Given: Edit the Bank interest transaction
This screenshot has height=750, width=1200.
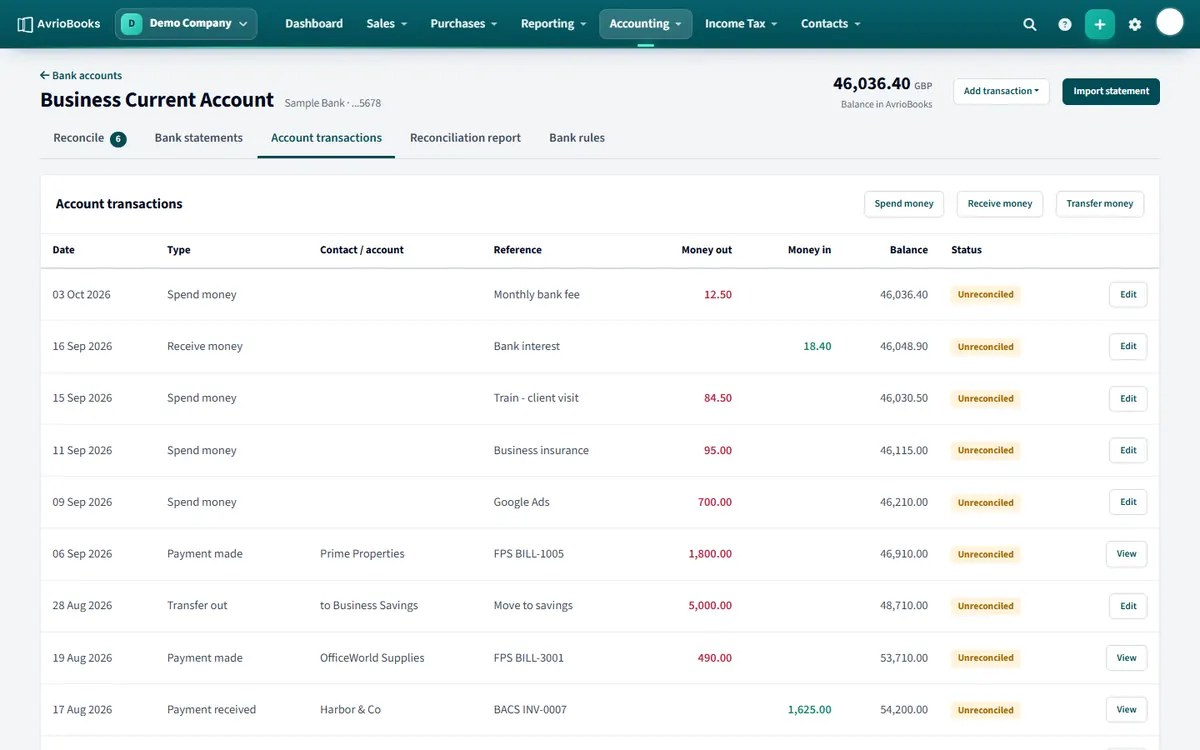Looking at the screenshot, I should coord(1128,347).
